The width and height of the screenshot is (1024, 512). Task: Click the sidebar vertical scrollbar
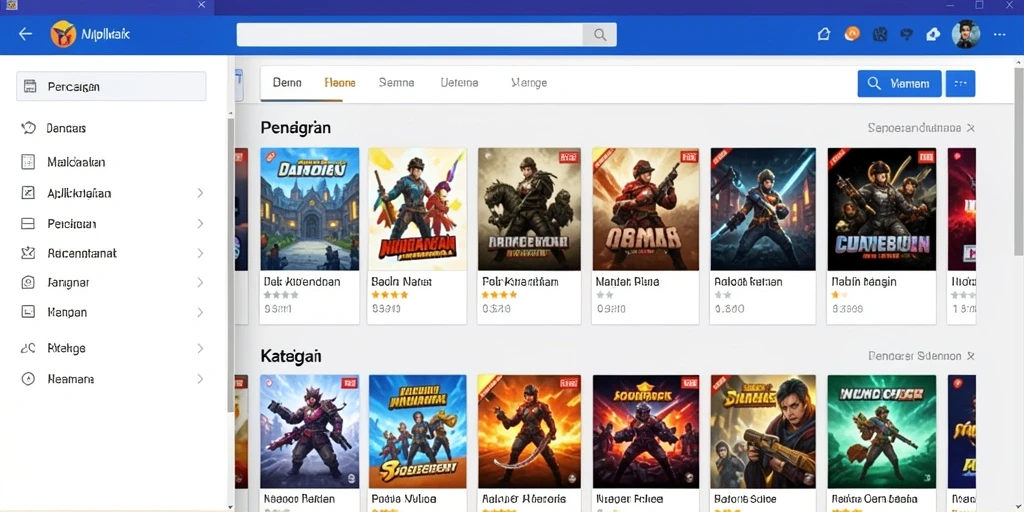230,264
